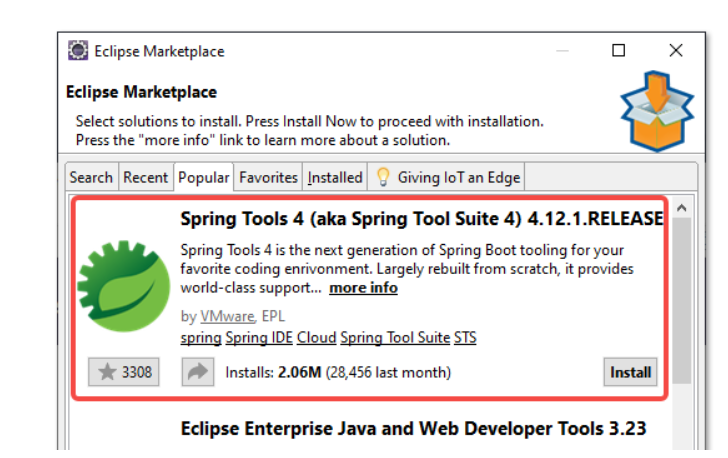Screen dimensions: 728x458
Task: Click the star favorite button showing 3308
Action: click(x=124, y=372)
